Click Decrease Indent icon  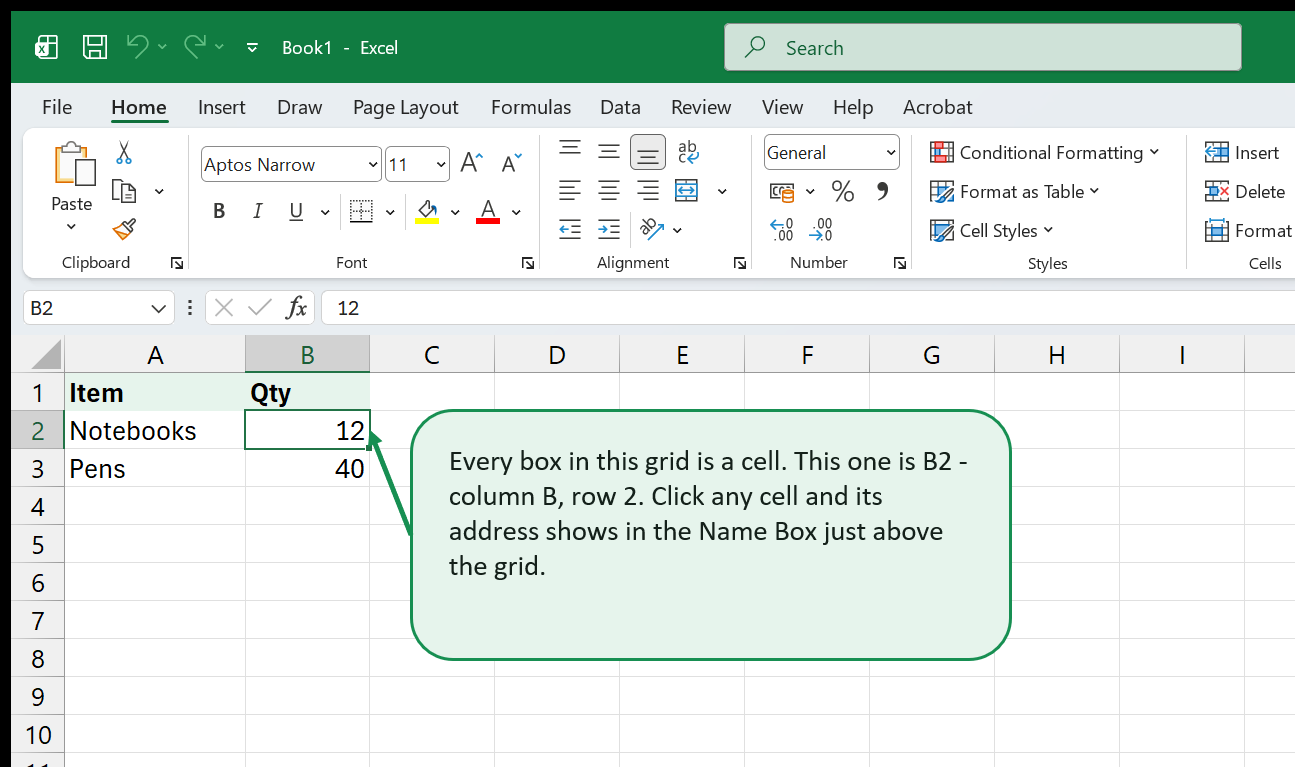(570, 229)
